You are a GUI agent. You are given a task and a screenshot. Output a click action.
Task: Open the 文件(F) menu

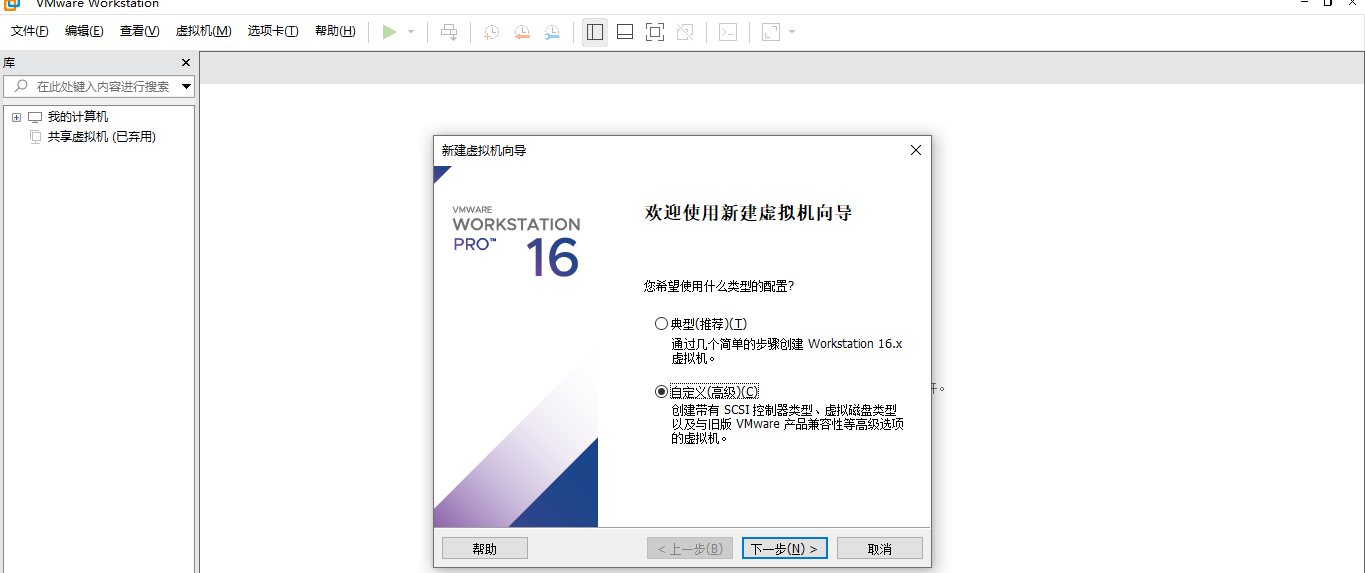tap(30, 31)
